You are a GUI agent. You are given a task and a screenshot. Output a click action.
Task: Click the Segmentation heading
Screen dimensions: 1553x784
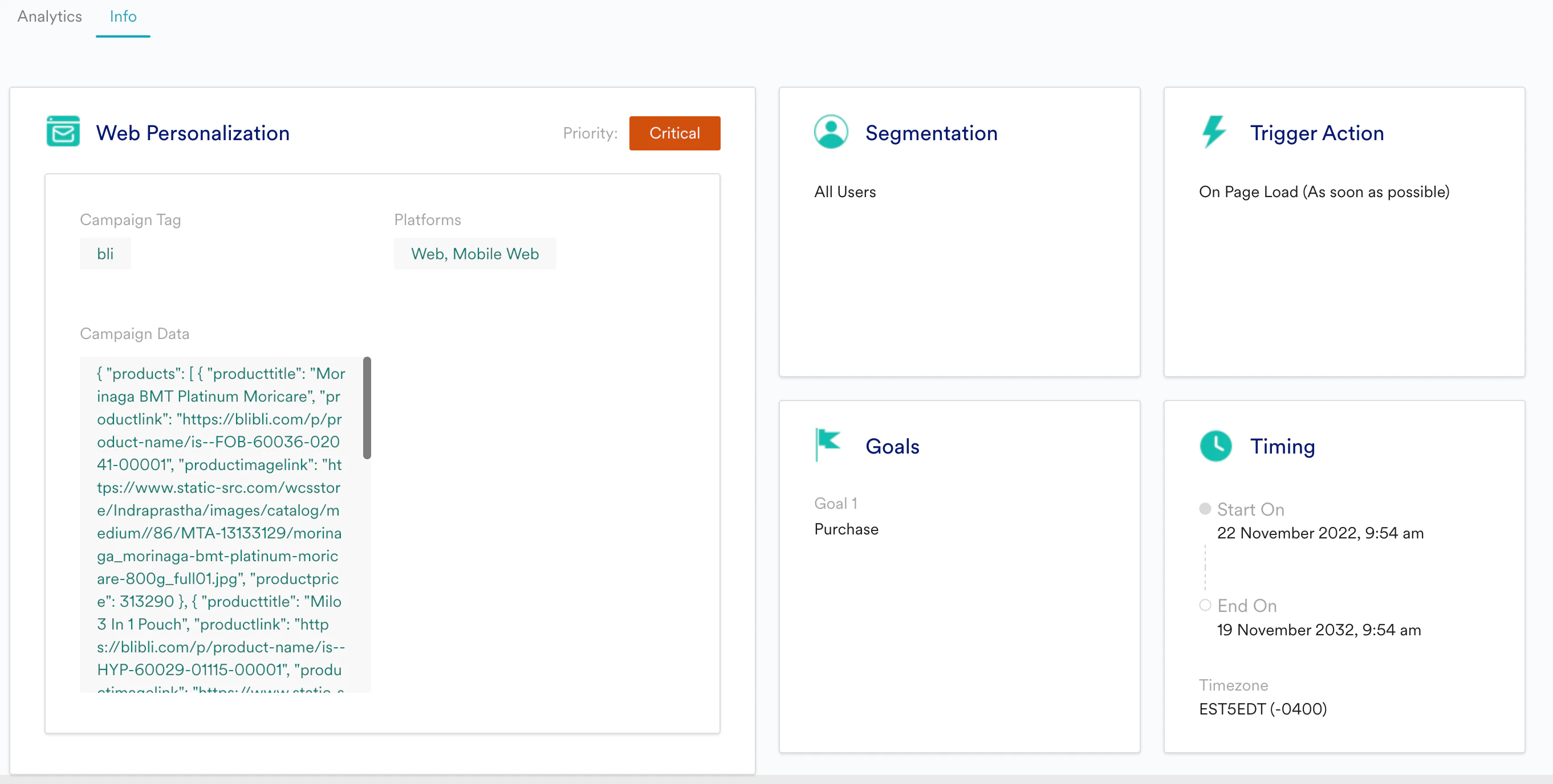pyautogui.click(x=931, y=133)
